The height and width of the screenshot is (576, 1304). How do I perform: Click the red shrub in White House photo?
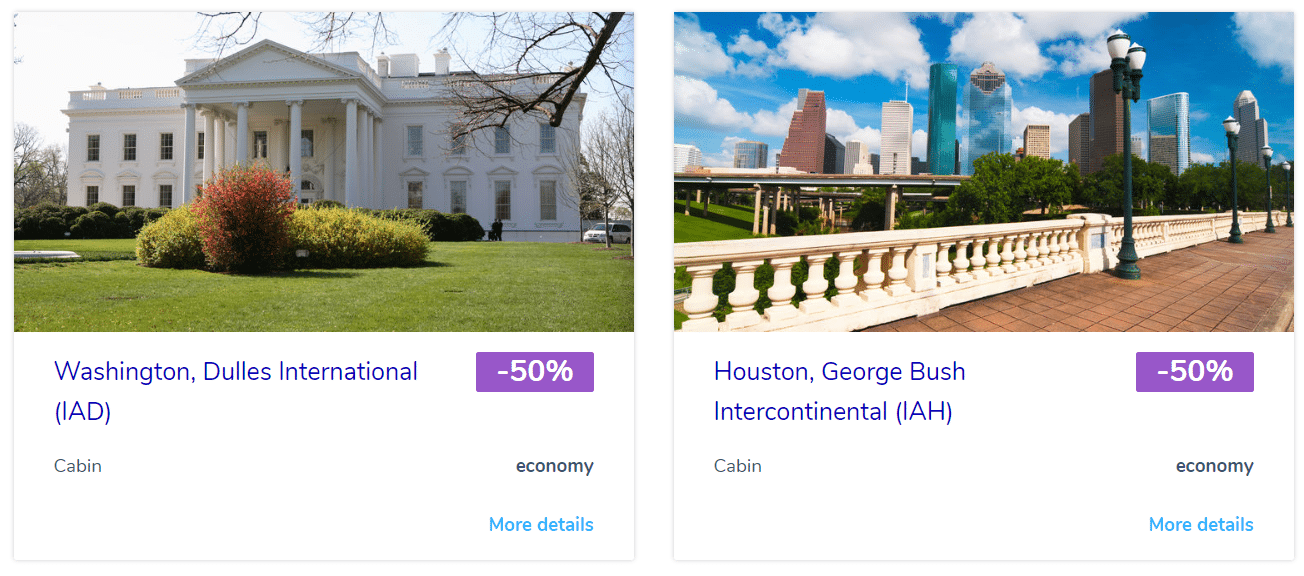tap(244, 218)
